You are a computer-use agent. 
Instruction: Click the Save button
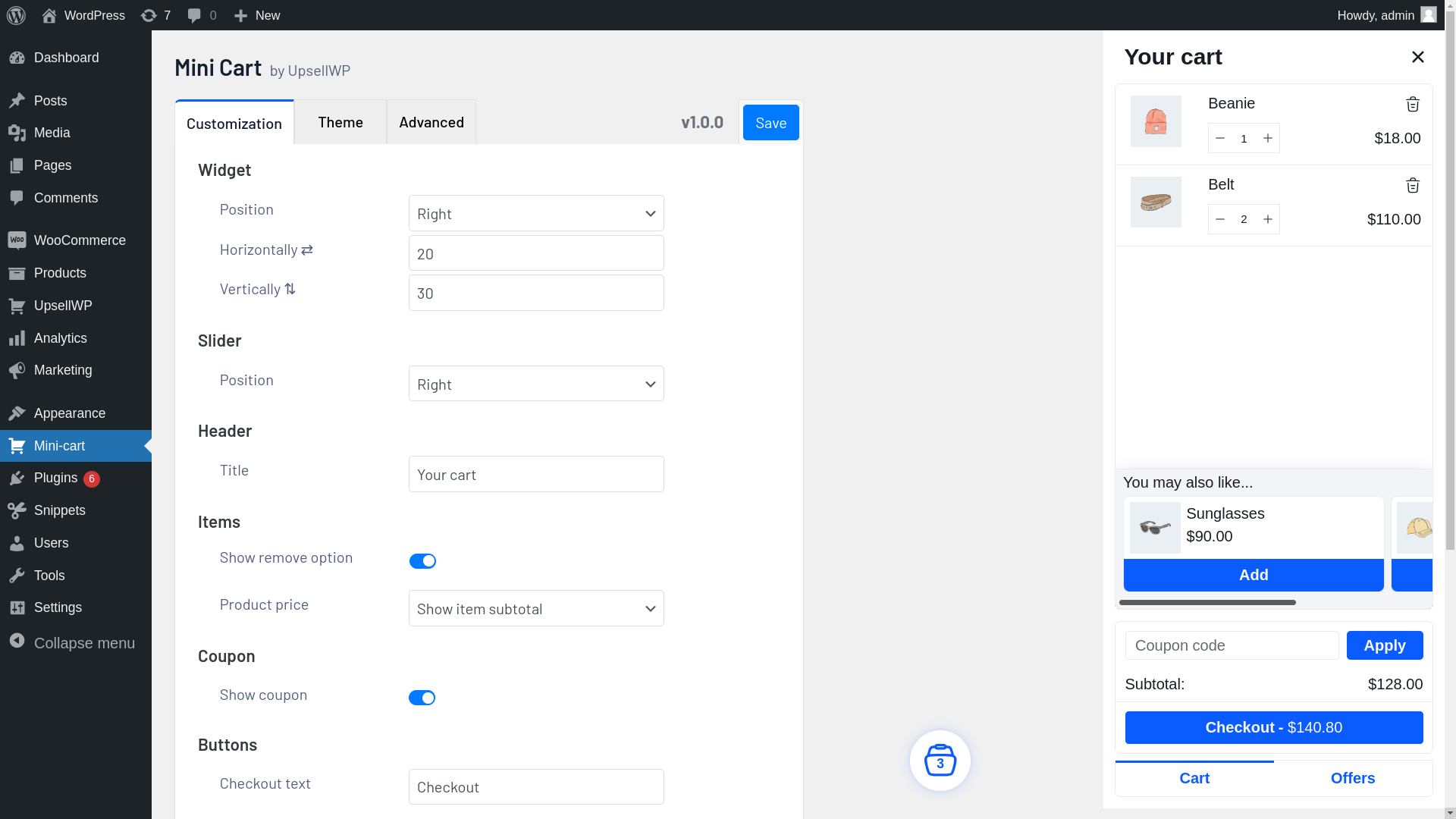click(771, 123)
